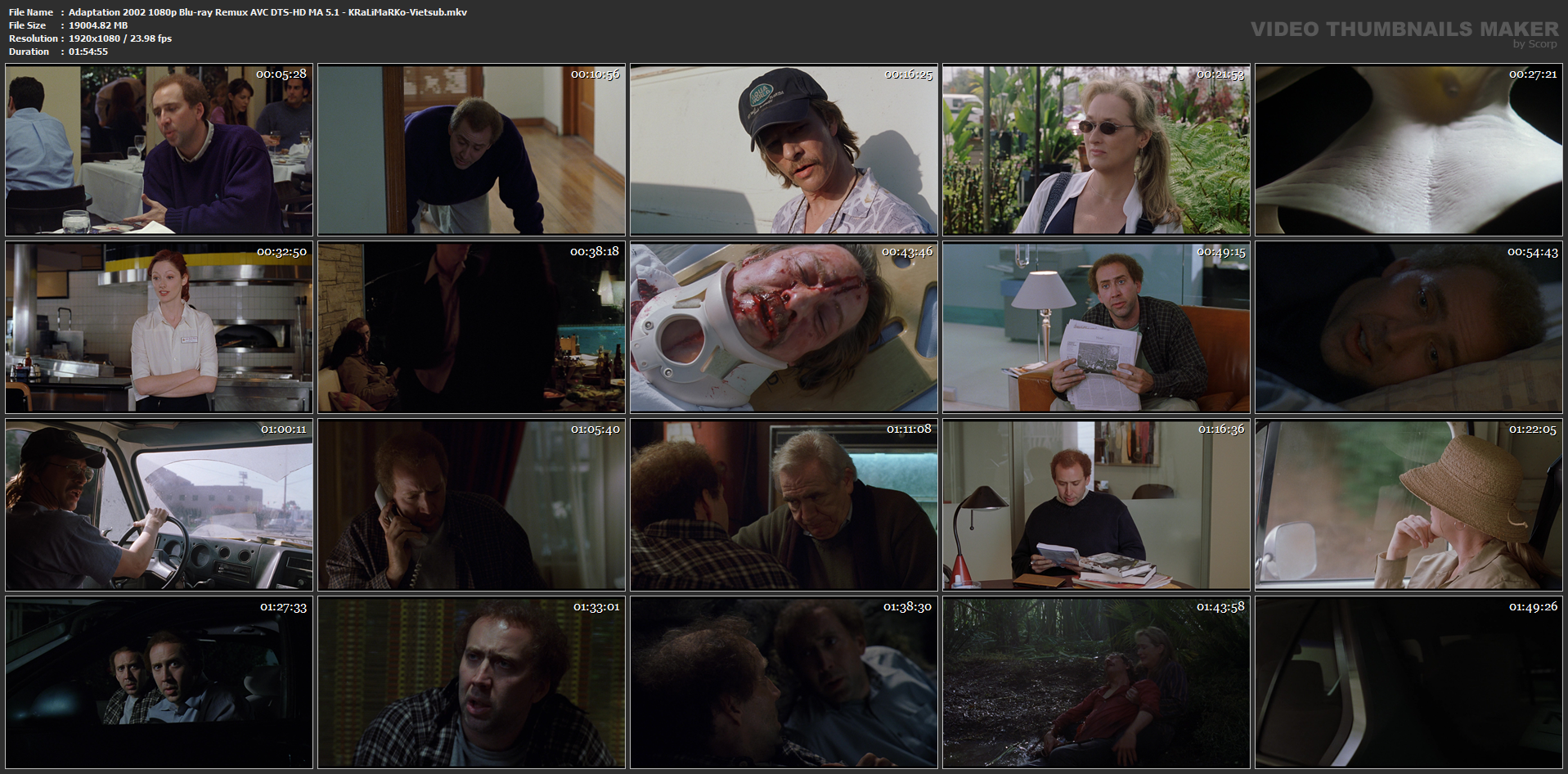The height and width of the screenshot is (774, 1568).
Task: Click the 'File Name' label
Action: coord(31,12)
